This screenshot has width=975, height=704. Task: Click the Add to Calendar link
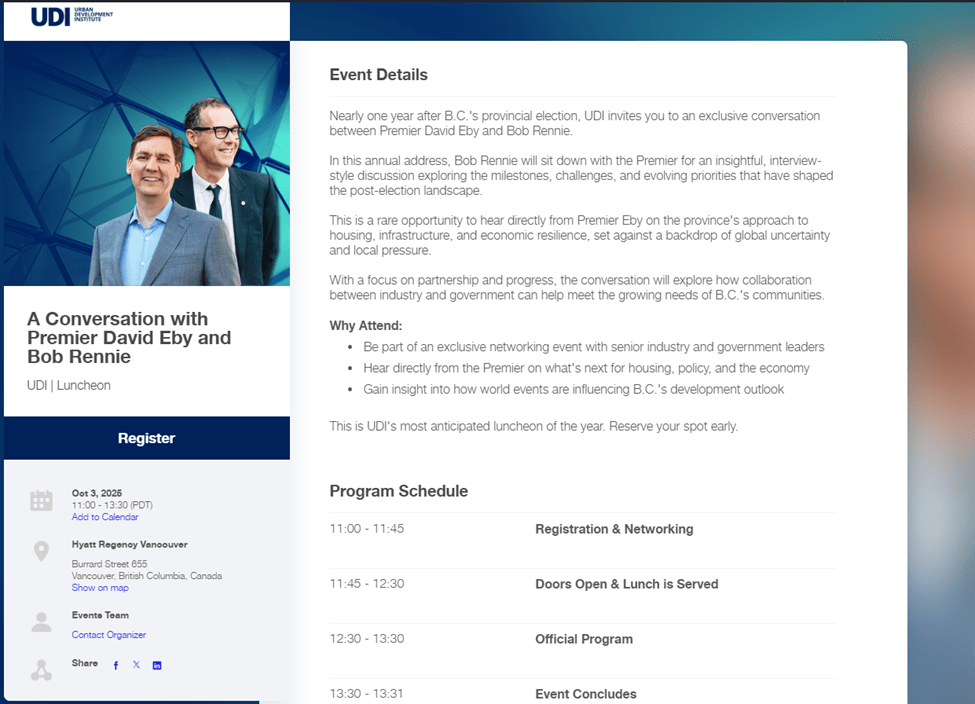[105, 517]
